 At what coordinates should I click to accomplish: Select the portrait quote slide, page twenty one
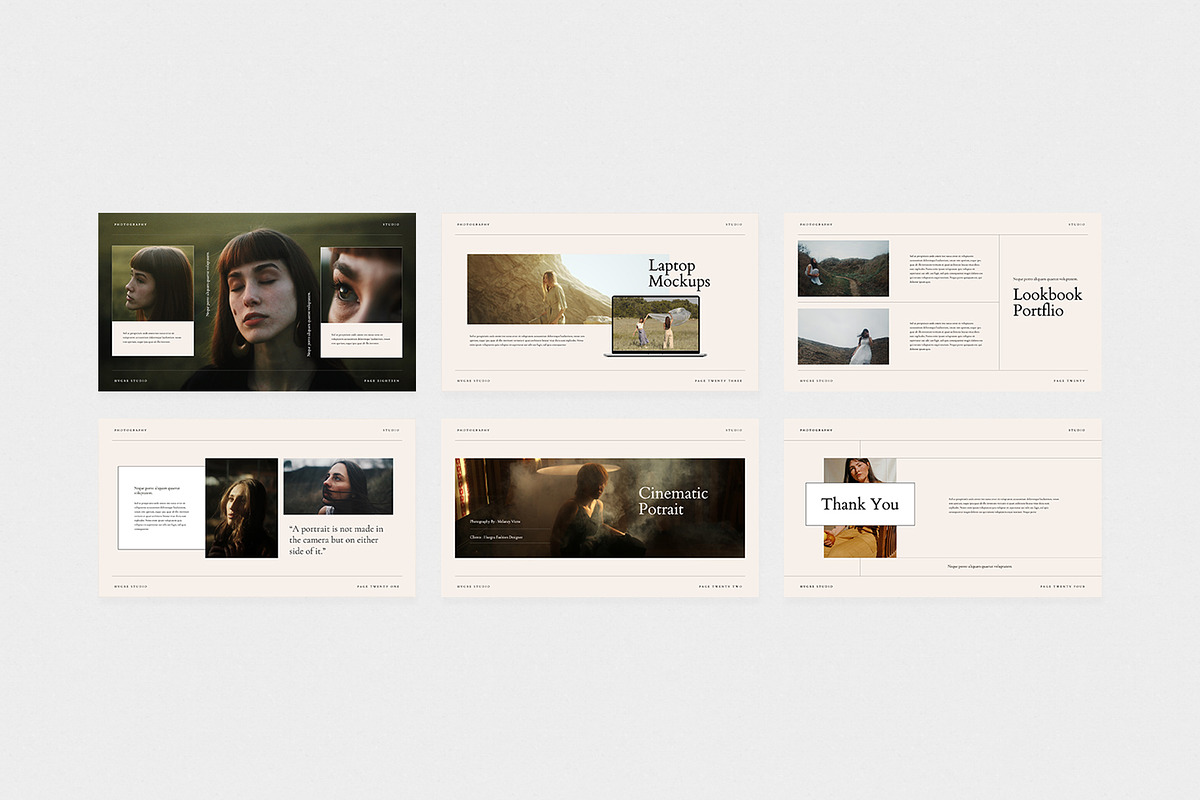[257, 508]
